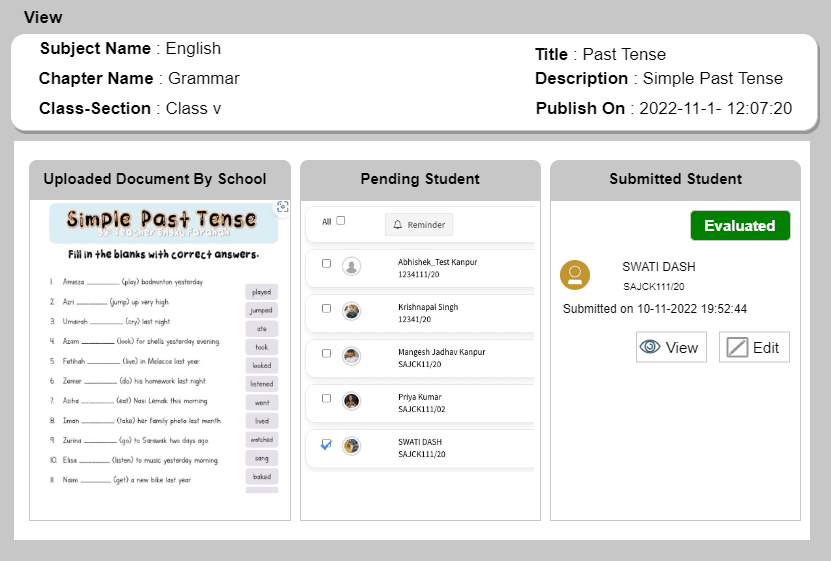The height and width of the screenshot is (561, 831).
Task: Send a Reminder to pending students
Action: 419,225
